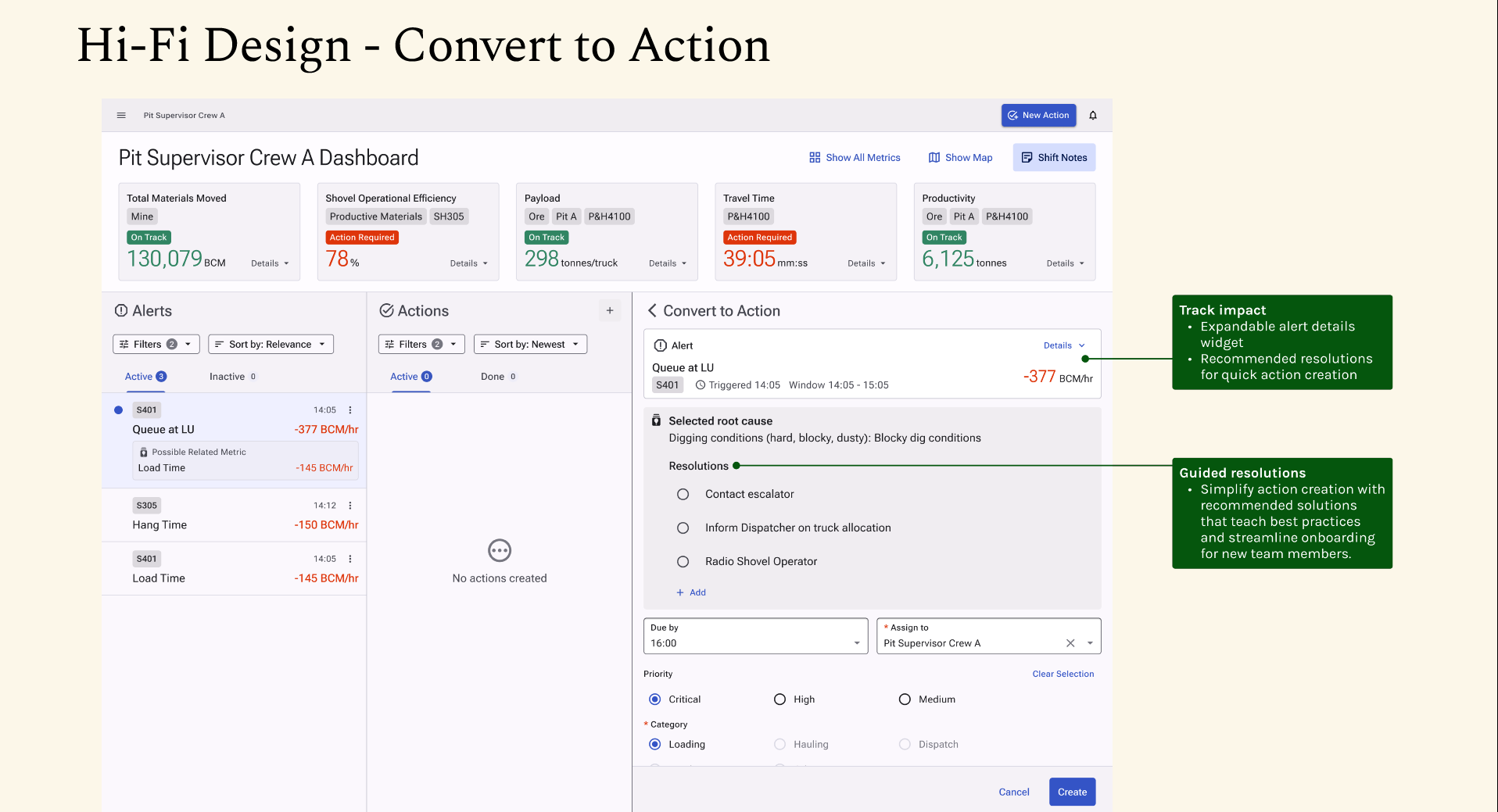Select the Load Time -145 BCM/hr alert
Image resolution: width=1498 pixels, height=812 pixels.
point(234,569)
